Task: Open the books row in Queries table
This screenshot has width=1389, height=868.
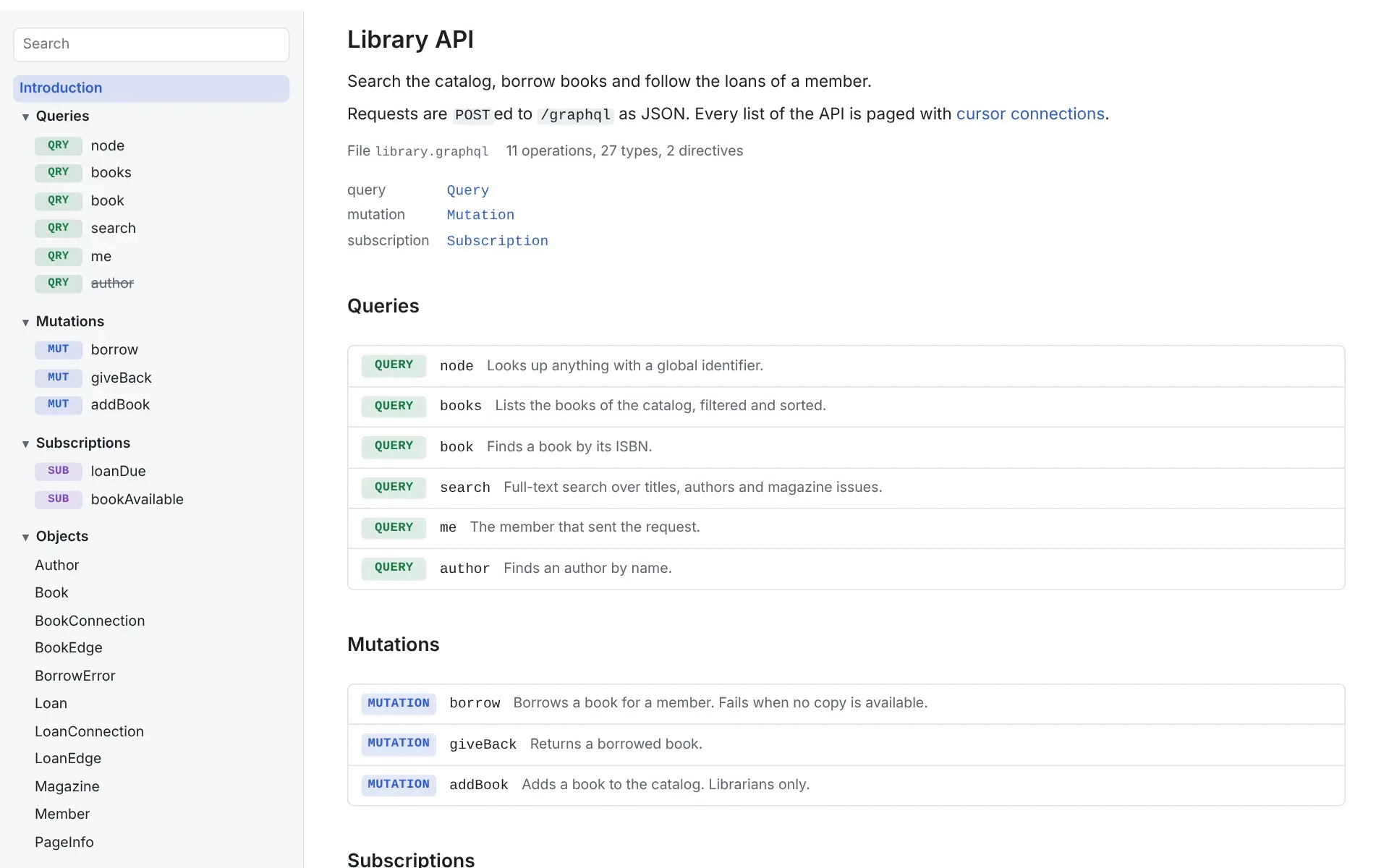Action: click(x=846, y=407)
